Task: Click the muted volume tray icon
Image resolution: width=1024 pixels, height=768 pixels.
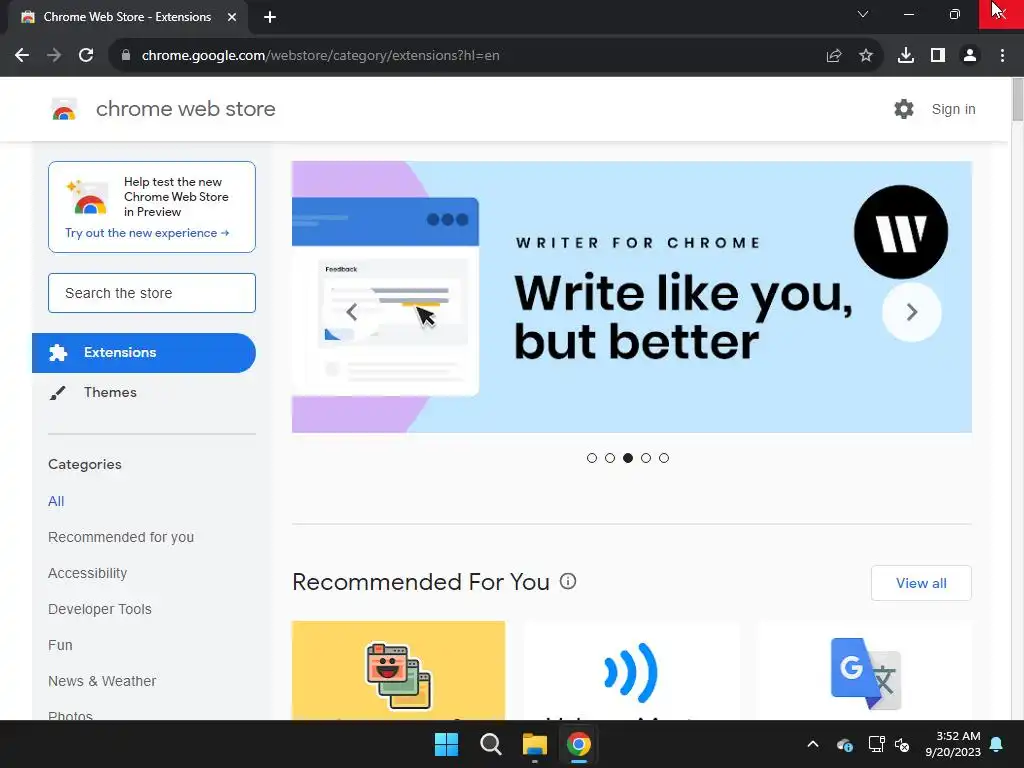Action: 903,744
